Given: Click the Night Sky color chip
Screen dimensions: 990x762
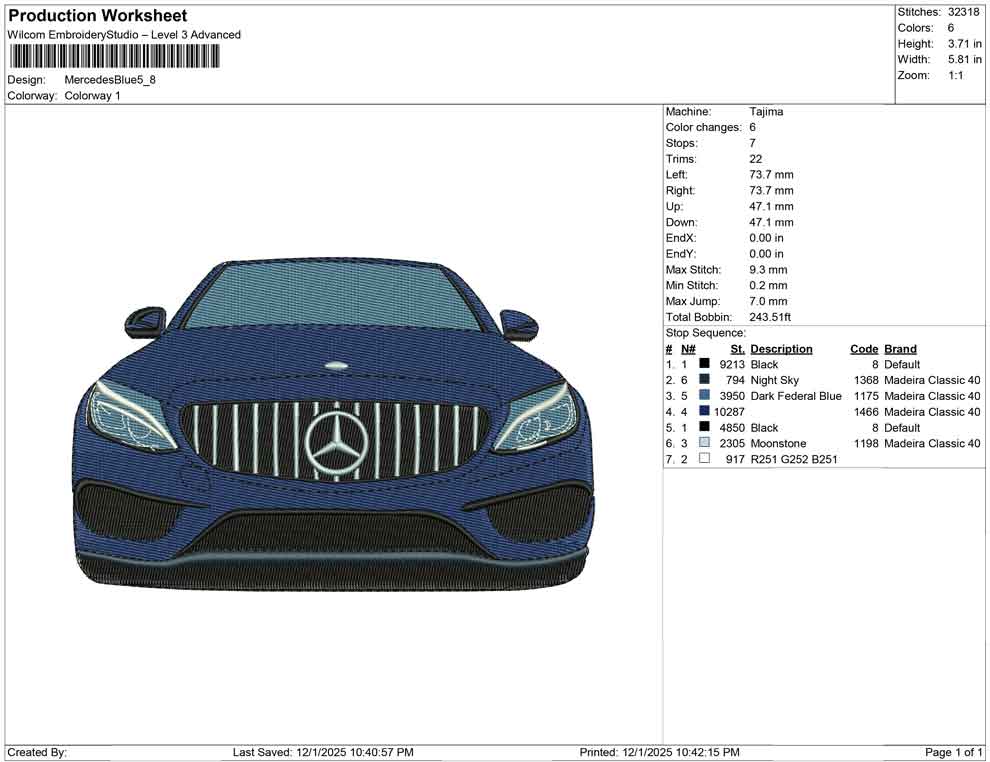Looking at the screenshot, I should [x=705, y=380].
